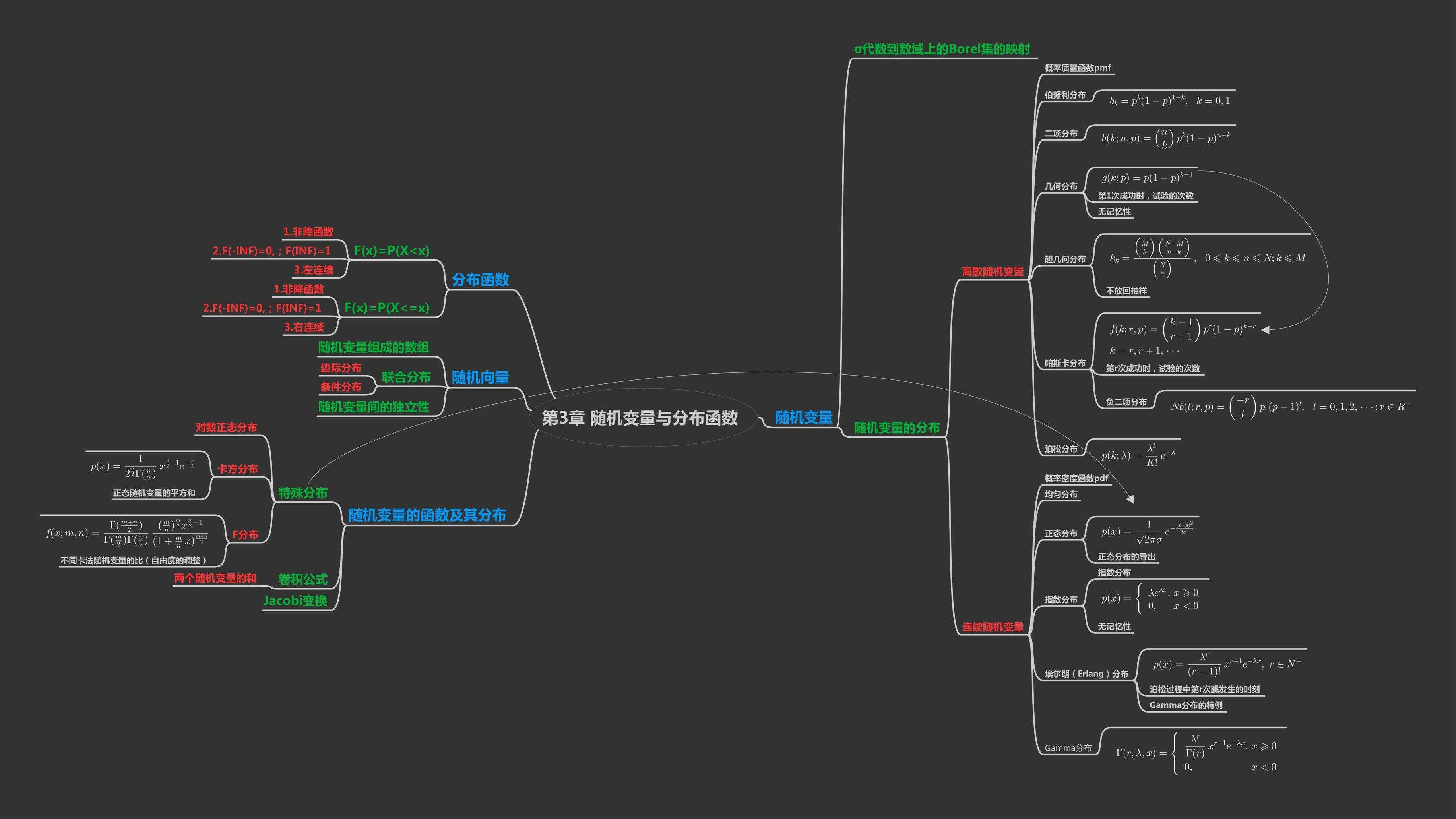Screen dimensions: 1456x819
Task: Click the 概率密度函数pdf node
Action: (1076, 478)
